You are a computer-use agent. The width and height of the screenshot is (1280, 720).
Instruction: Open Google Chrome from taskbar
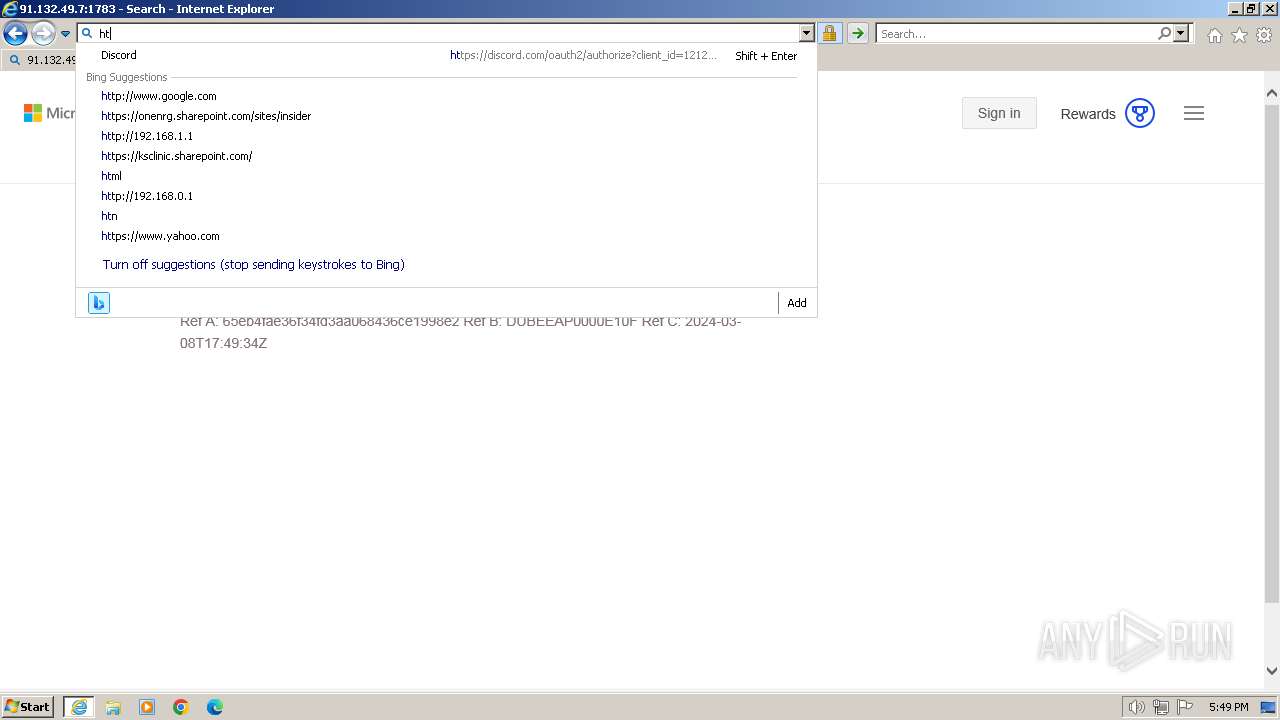click(181, 707)
